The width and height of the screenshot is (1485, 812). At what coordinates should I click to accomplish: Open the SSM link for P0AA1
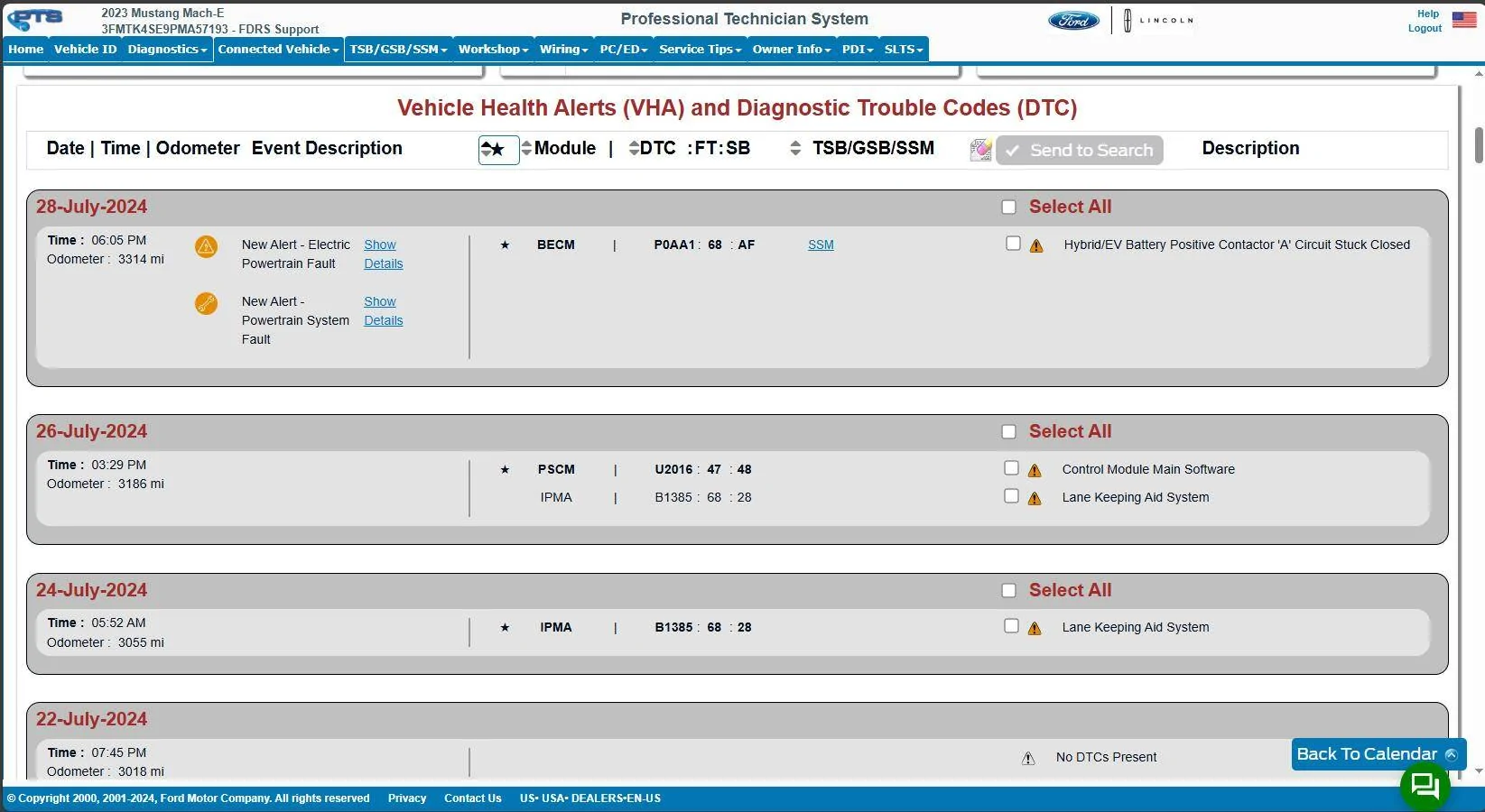click(x=821, y=245)
